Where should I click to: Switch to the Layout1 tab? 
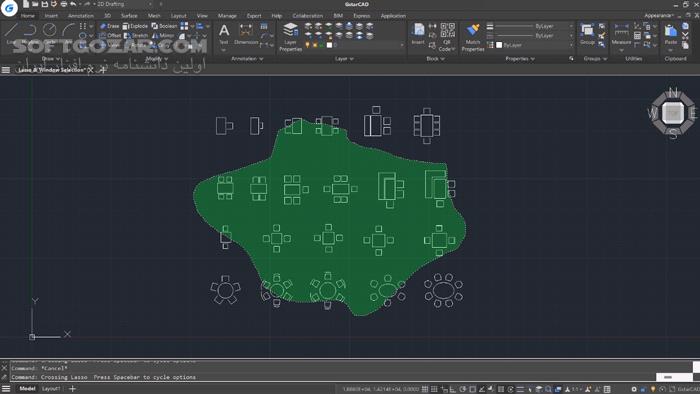tap(50, 389)
